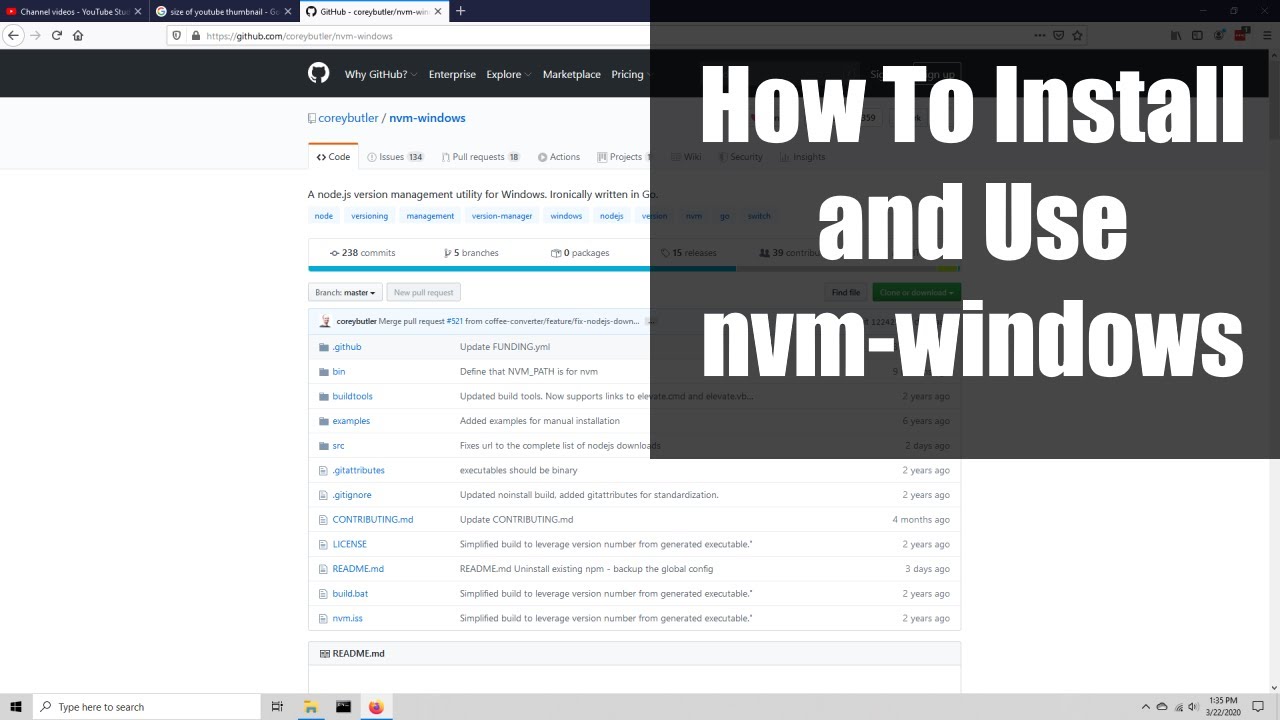Click the version-manager topic tag
Image resolution: width=1280 pixels, height=720 pixels.
pyautogui.click(x=502, y=216)
